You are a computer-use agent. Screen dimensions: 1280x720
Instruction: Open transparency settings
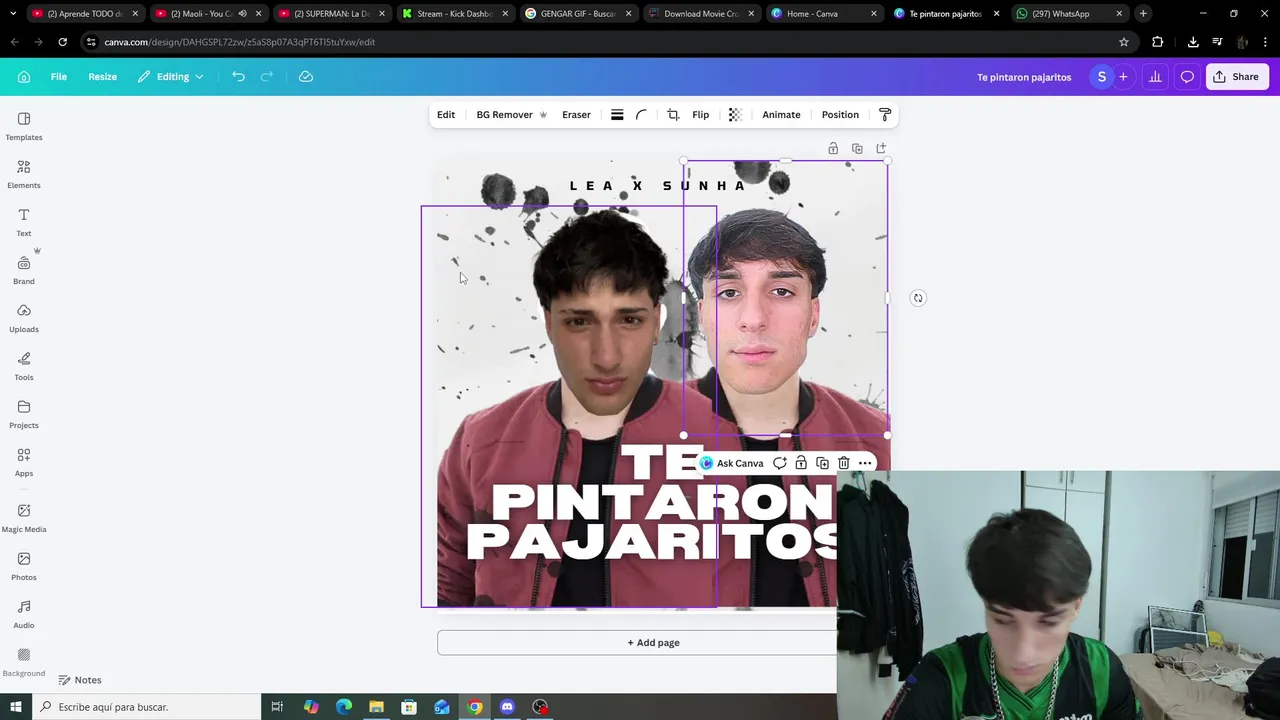(x=735, y=115)
